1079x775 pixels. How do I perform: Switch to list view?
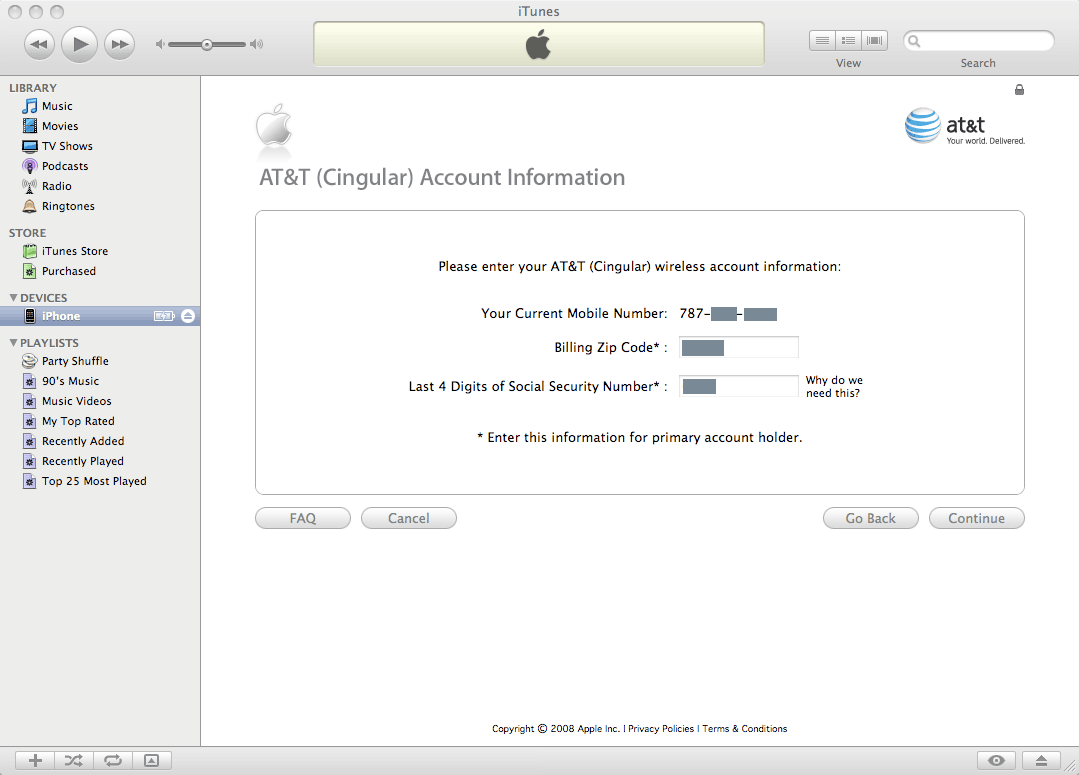[x=822, y=41]
